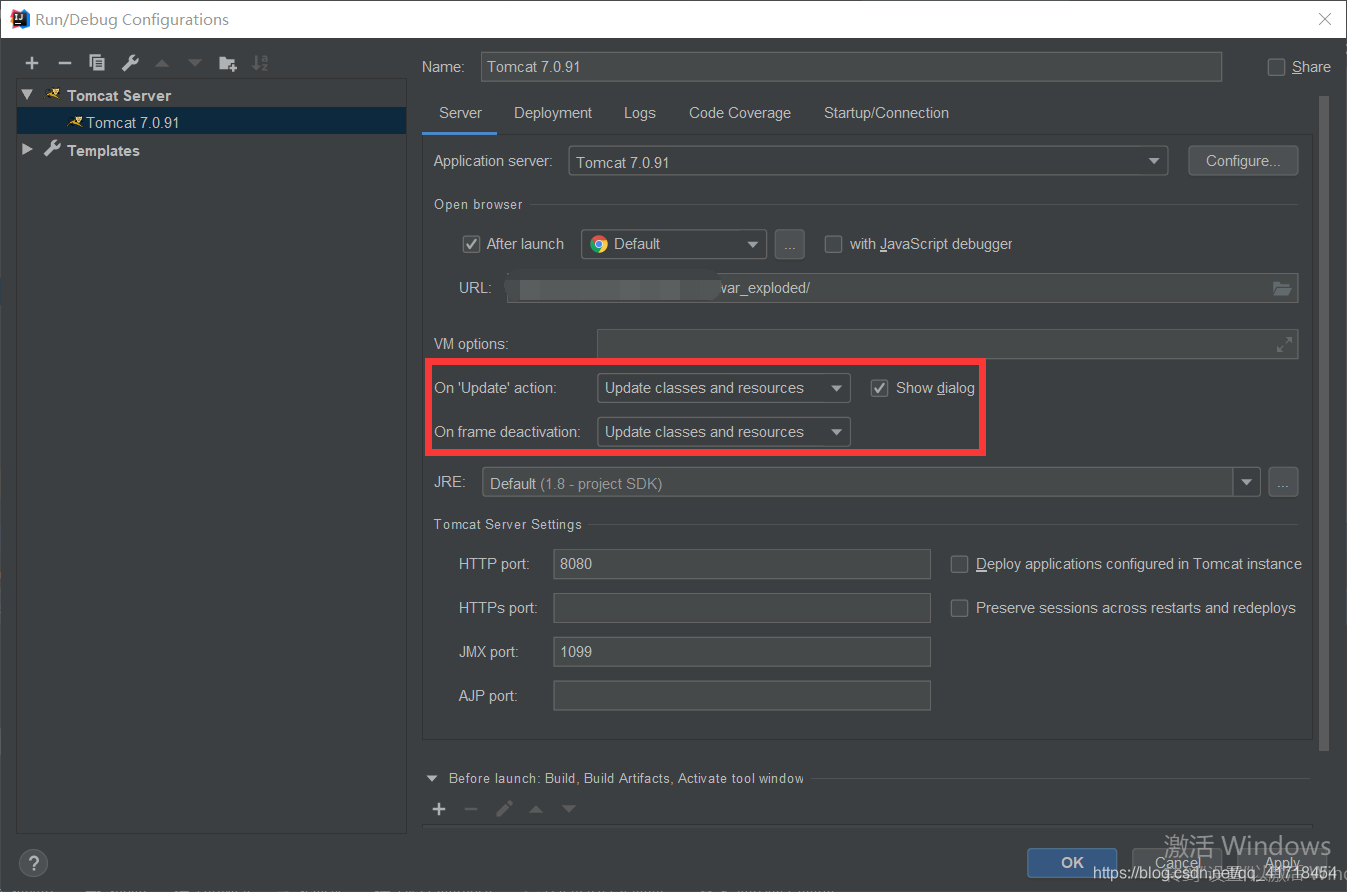Screen dimensions: 1347x892
Task: Click the HTTPs port field
Action: [x=742, y=608]
